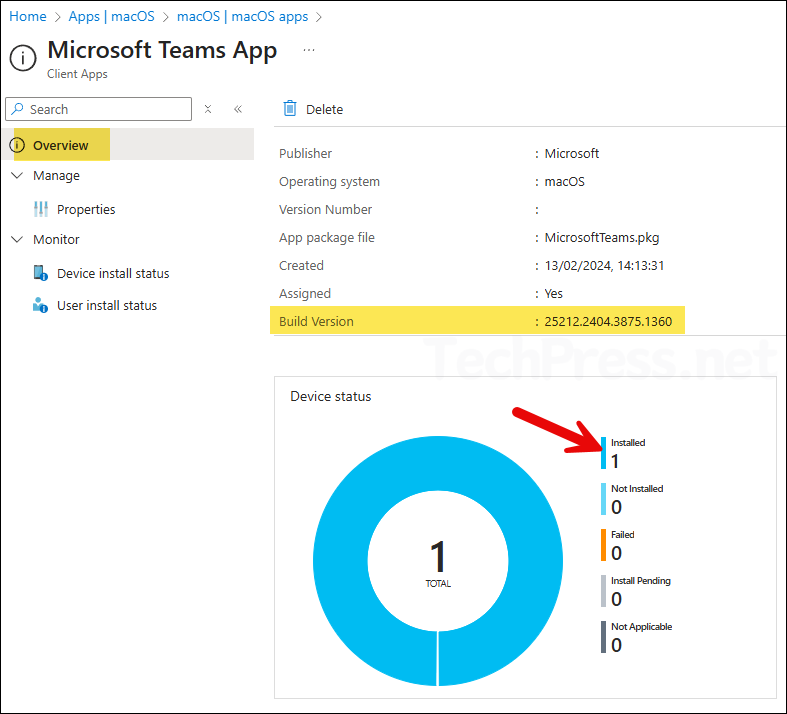Viewport: 787px width, 714px height.
Task: Click the Not Installed light blue legend bar
Action: 603,499
